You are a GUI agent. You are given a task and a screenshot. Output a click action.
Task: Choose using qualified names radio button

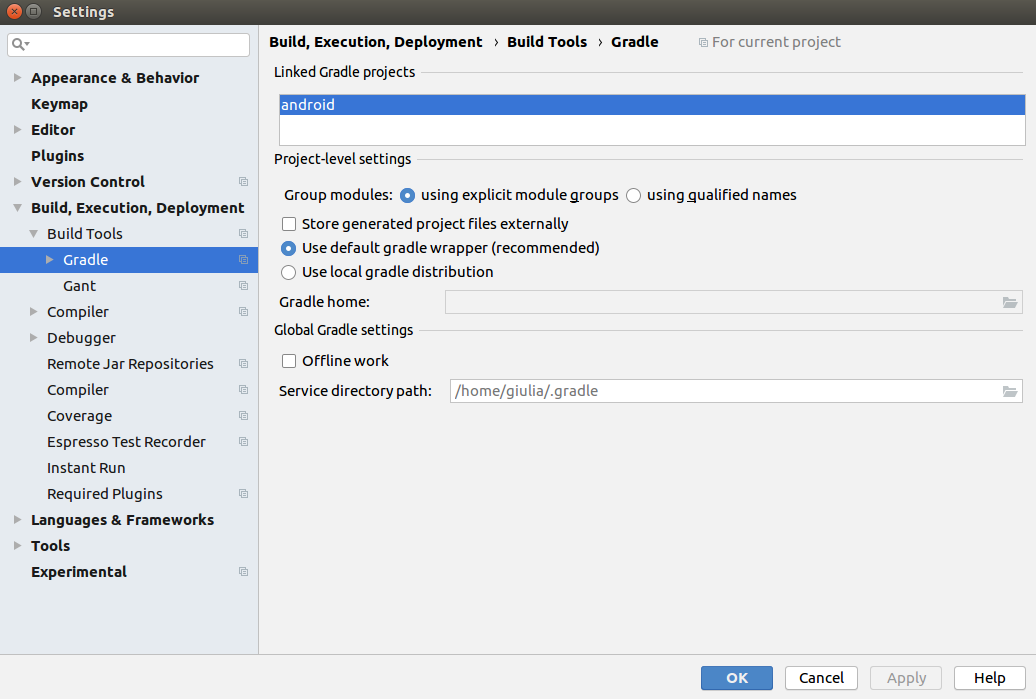(x=634, y=196)
